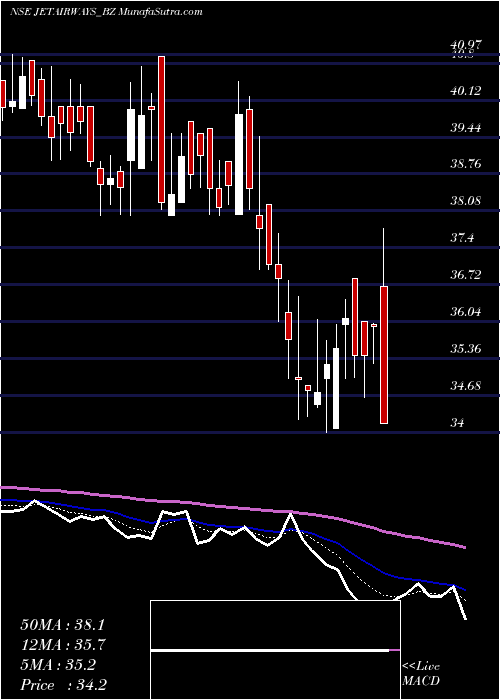Click the 12MA : 35.7 reading
500x700 pixels.
point(62,645)
